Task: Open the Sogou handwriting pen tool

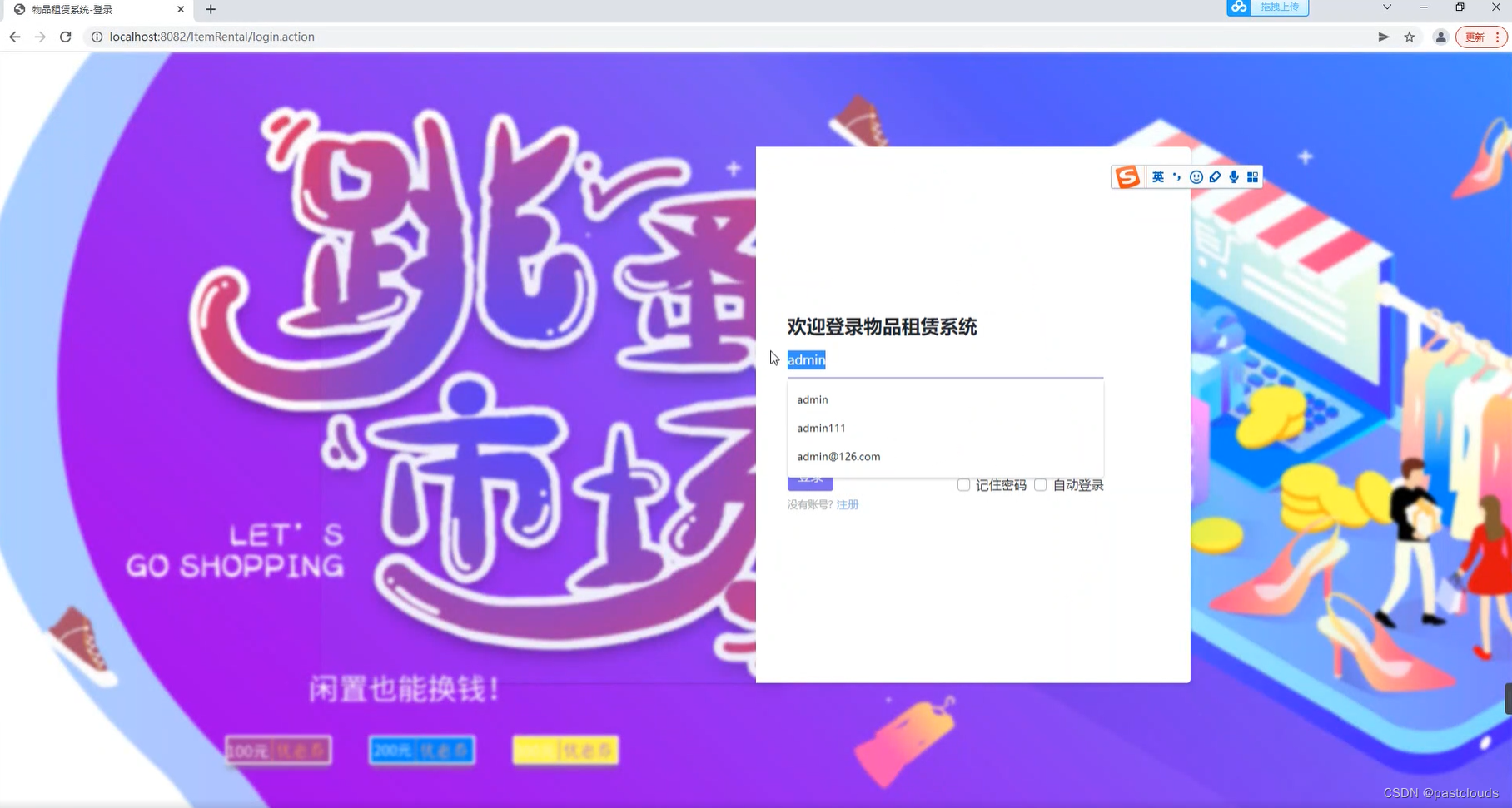Action: click(x=1214, y=176)
